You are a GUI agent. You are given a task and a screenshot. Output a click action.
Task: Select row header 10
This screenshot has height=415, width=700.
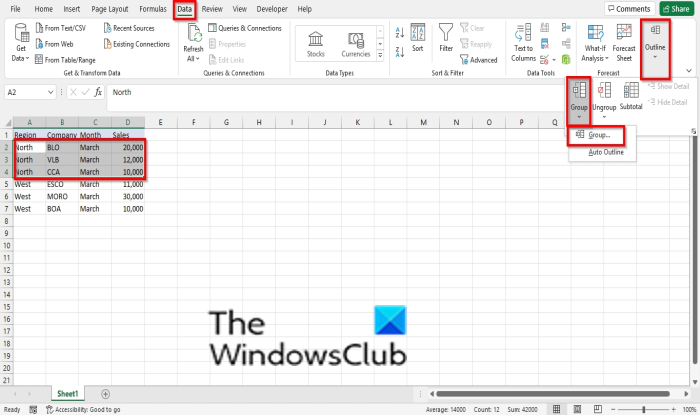click(6, 245)
